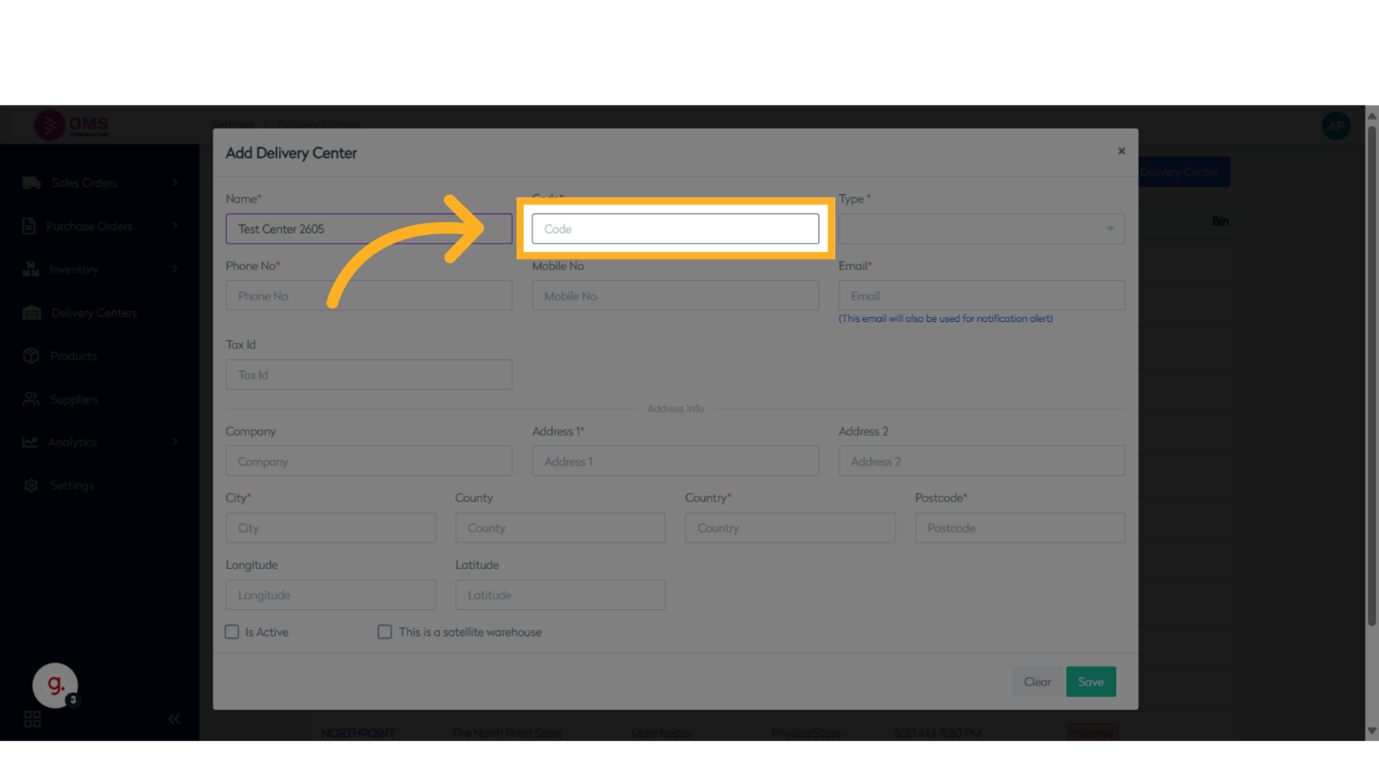This screenshot has width=1379, height=776.
Task: Expand the Analytics submenu arrow
Action: tap(175, 442)
